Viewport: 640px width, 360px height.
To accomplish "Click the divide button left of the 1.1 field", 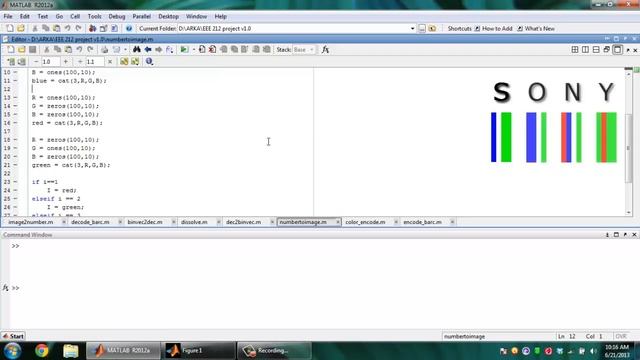I will coord(80,62).
